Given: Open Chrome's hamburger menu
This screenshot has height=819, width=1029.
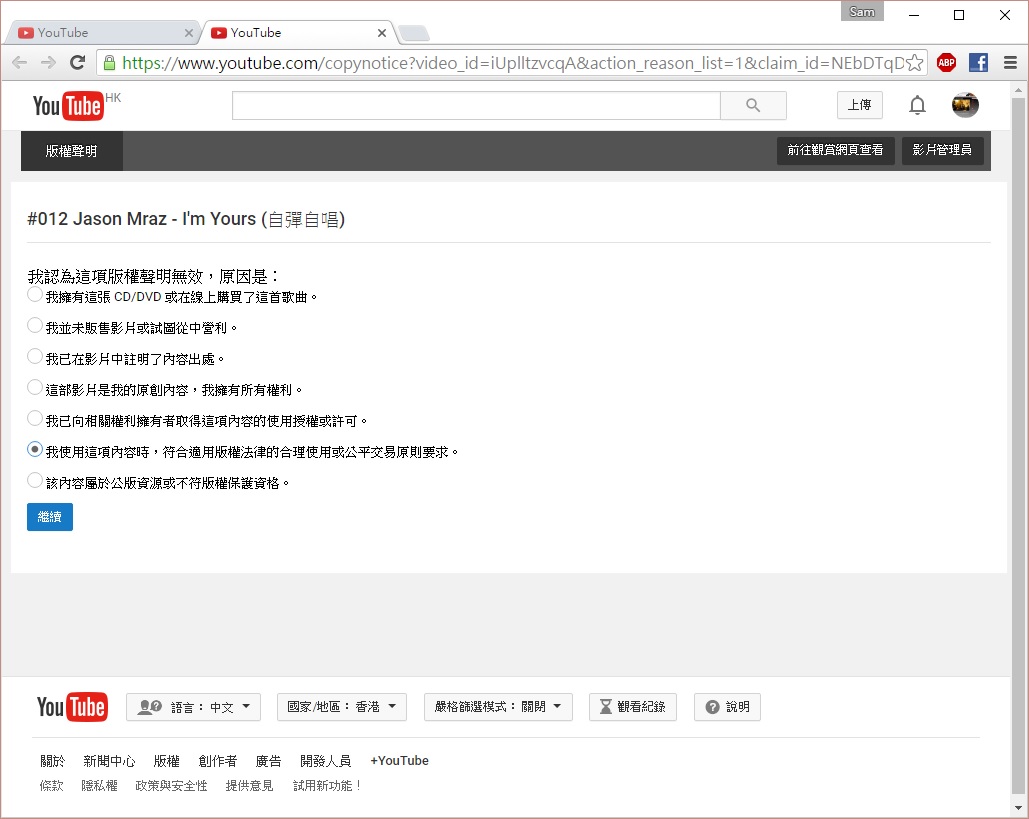Looking at the screenshot, I should coord(1011,63).
